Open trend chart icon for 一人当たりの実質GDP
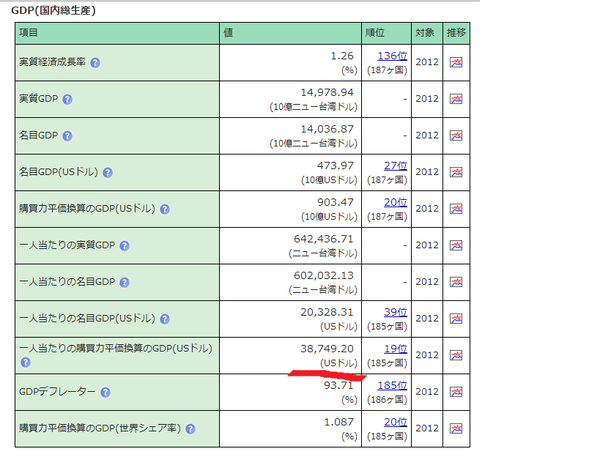Screen dimensions: 600x457 (x=456, y=245)
